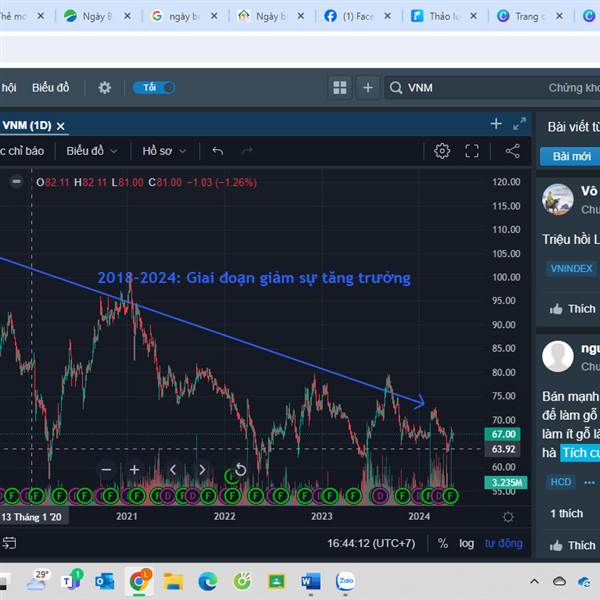Click the plus button beside the search box
Image resolution: width=600 pixels, height=600 pixels.
point(368,88)
